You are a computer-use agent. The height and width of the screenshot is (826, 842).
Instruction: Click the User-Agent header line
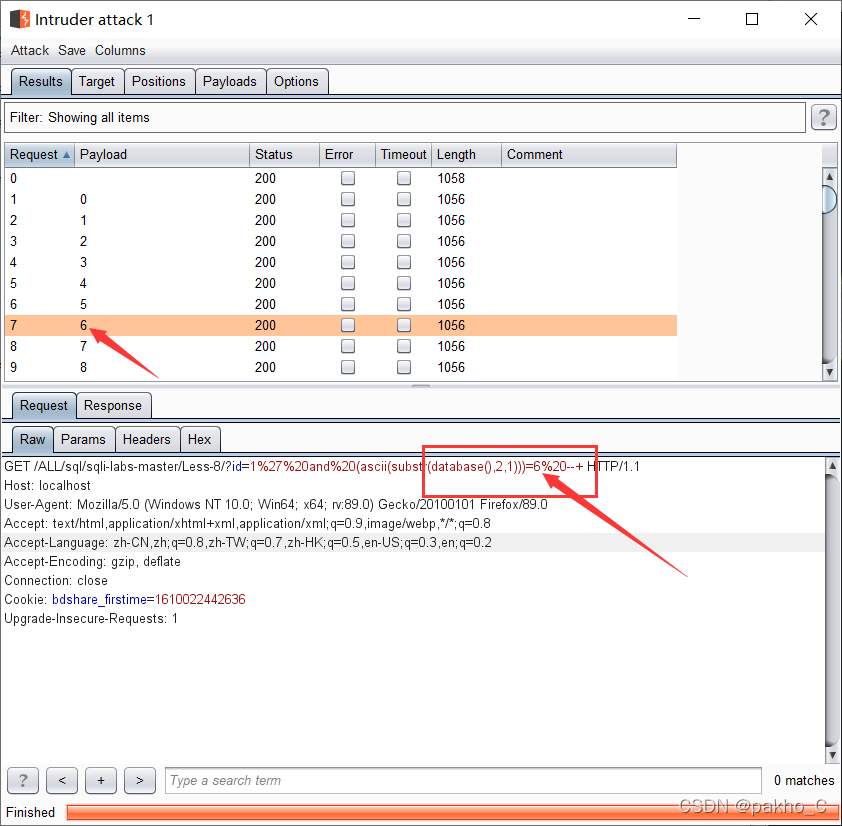click(x=275, y=504)
